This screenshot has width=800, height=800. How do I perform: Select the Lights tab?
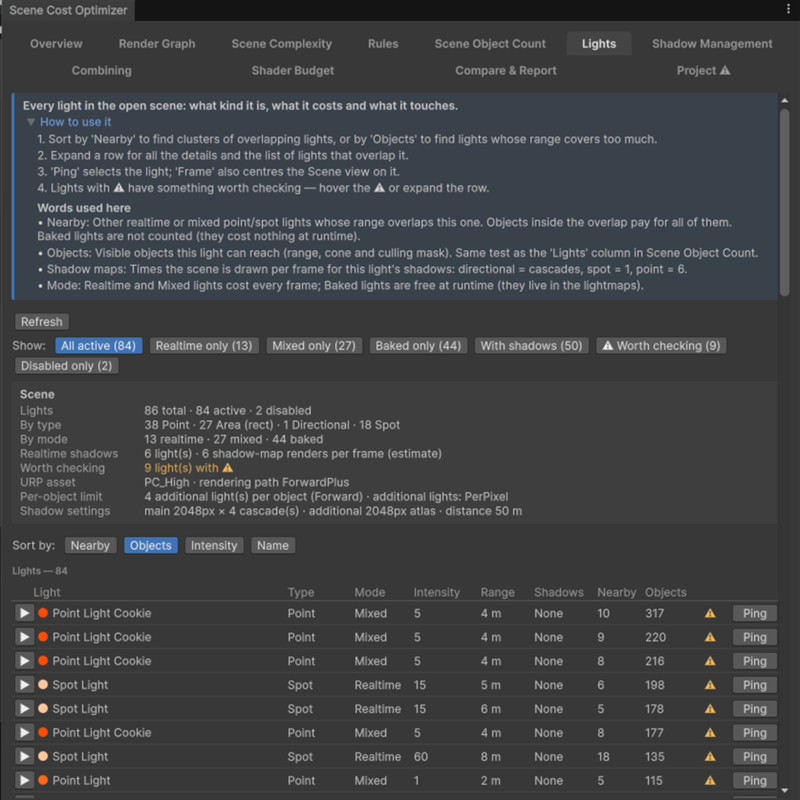click(x=599, y=44)
